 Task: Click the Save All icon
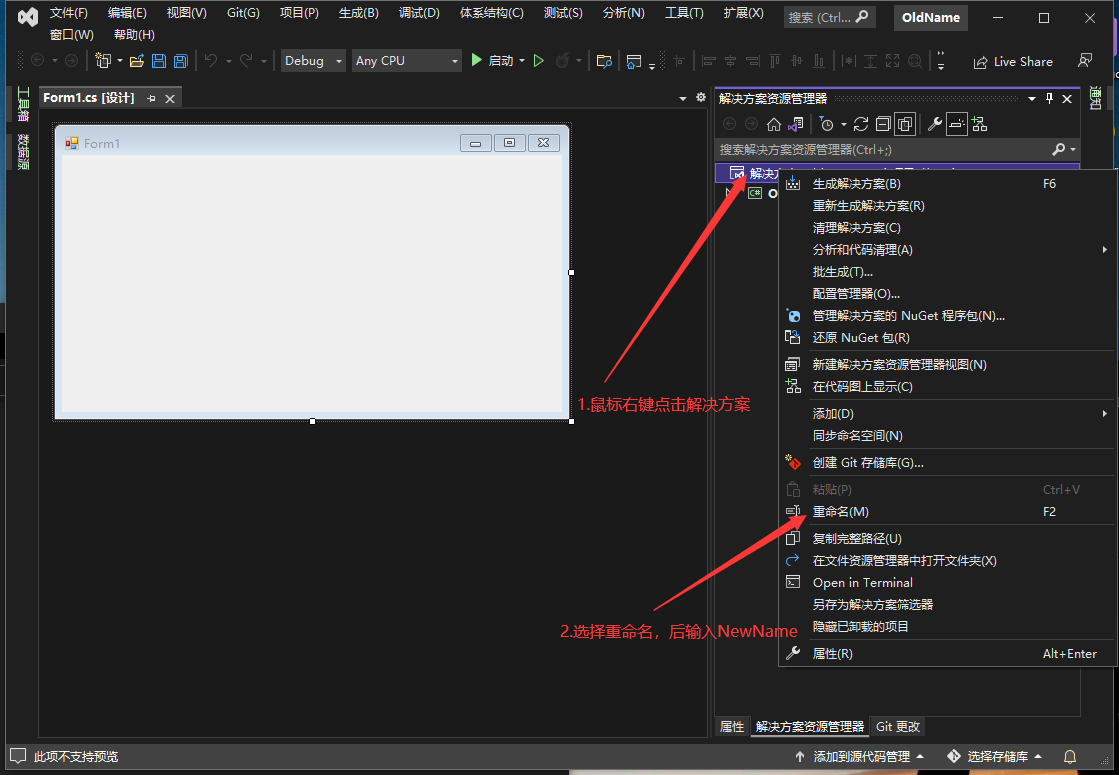coord(179,60)
